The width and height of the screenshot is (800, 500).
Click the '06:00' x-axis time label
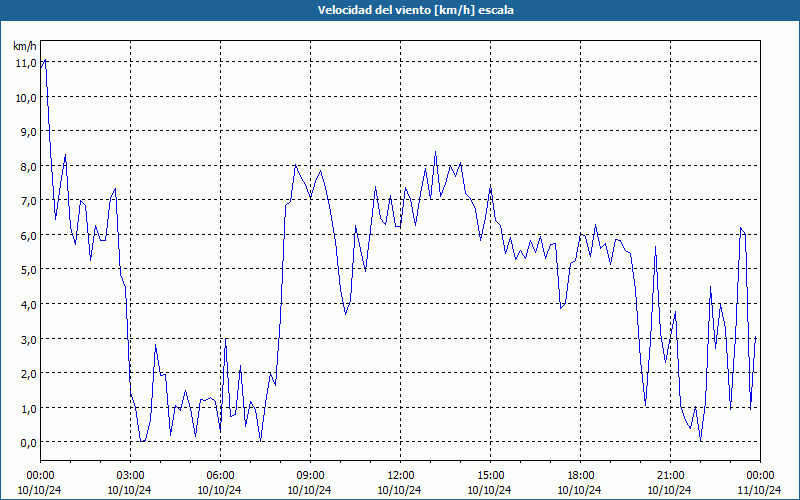click(220, 476)
